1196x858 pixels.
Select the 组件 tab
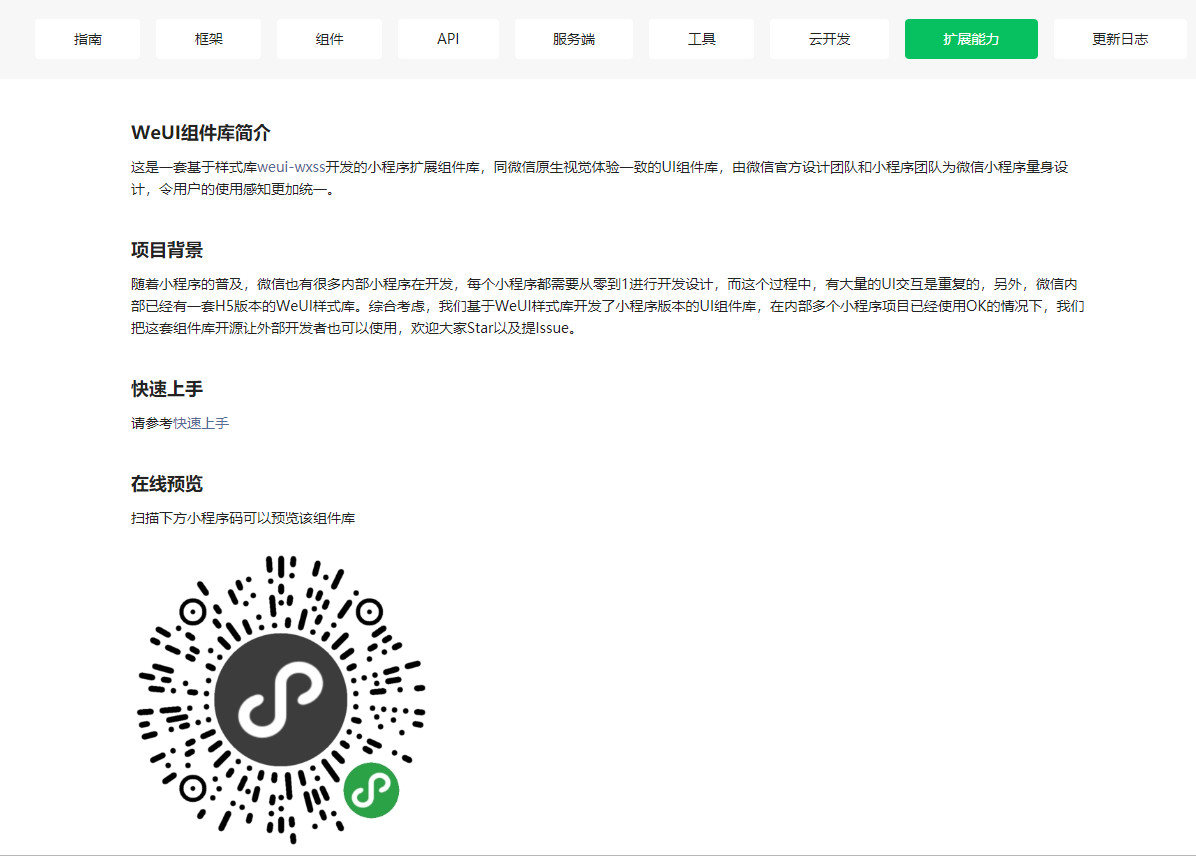coord(329,39)
